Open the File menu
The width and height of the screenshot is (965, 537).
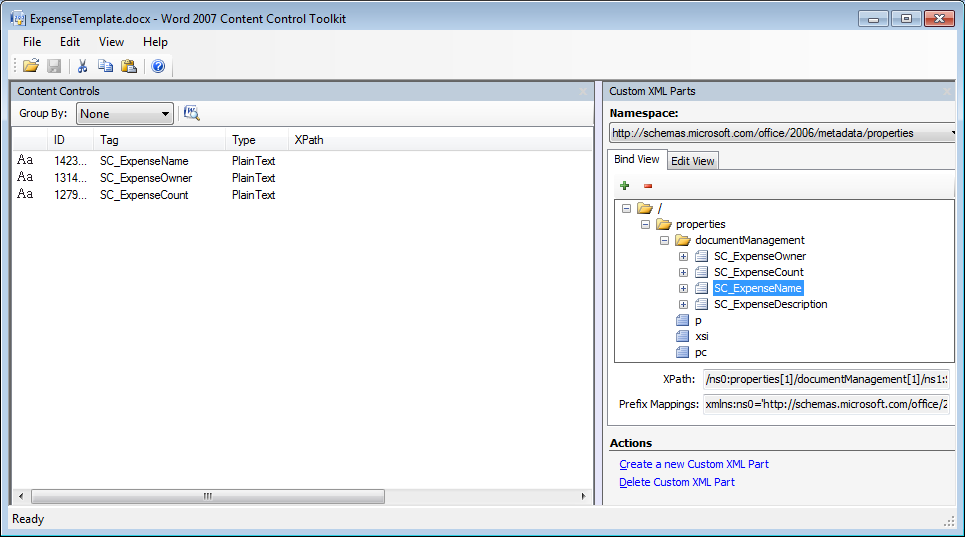(x=32, y=42)
